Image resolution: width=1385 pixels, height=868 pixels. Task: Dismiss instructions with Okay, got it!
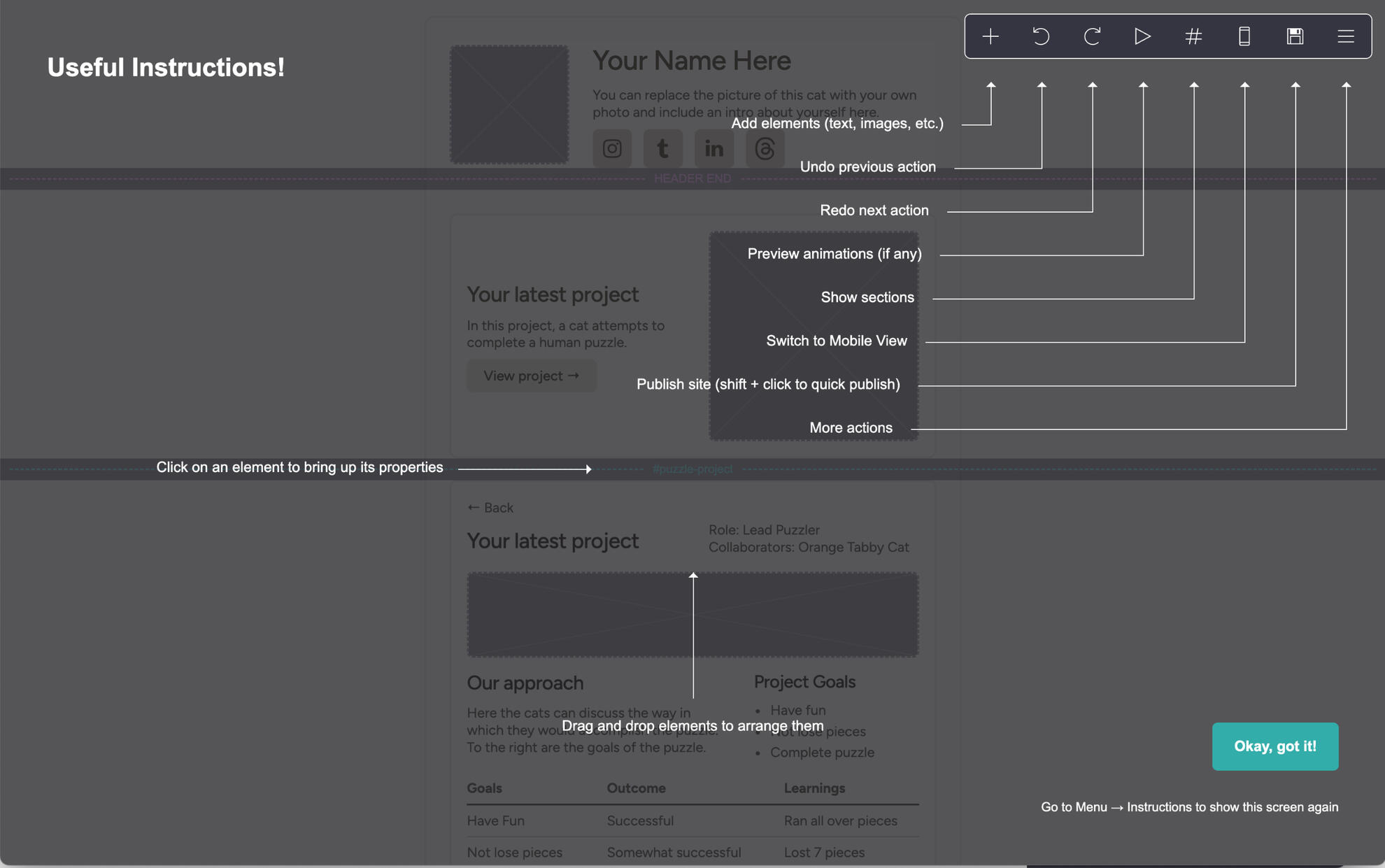(1274, 746)
